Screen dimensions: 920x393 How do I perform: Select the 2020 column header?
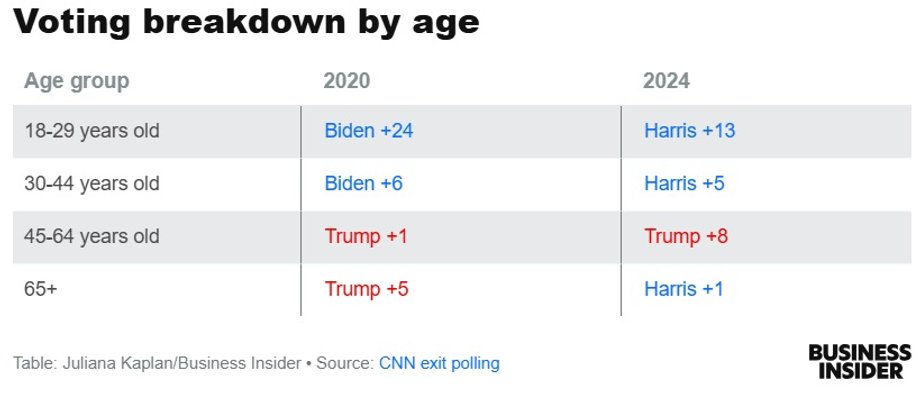[x=347, y=80]
